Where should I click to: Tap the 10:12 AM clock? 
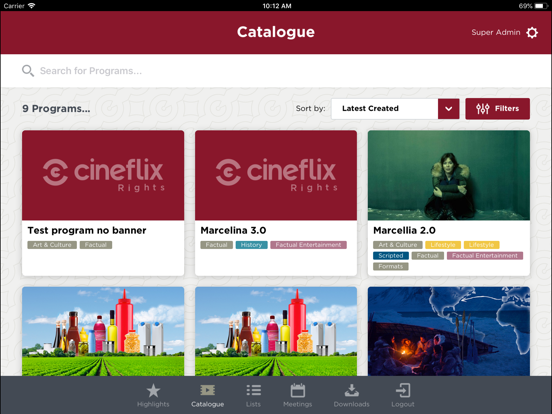pos(277,6)
